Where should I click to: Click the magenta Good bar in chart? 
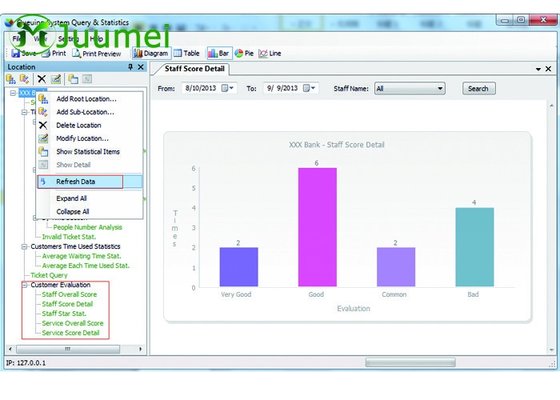point(317,227)
